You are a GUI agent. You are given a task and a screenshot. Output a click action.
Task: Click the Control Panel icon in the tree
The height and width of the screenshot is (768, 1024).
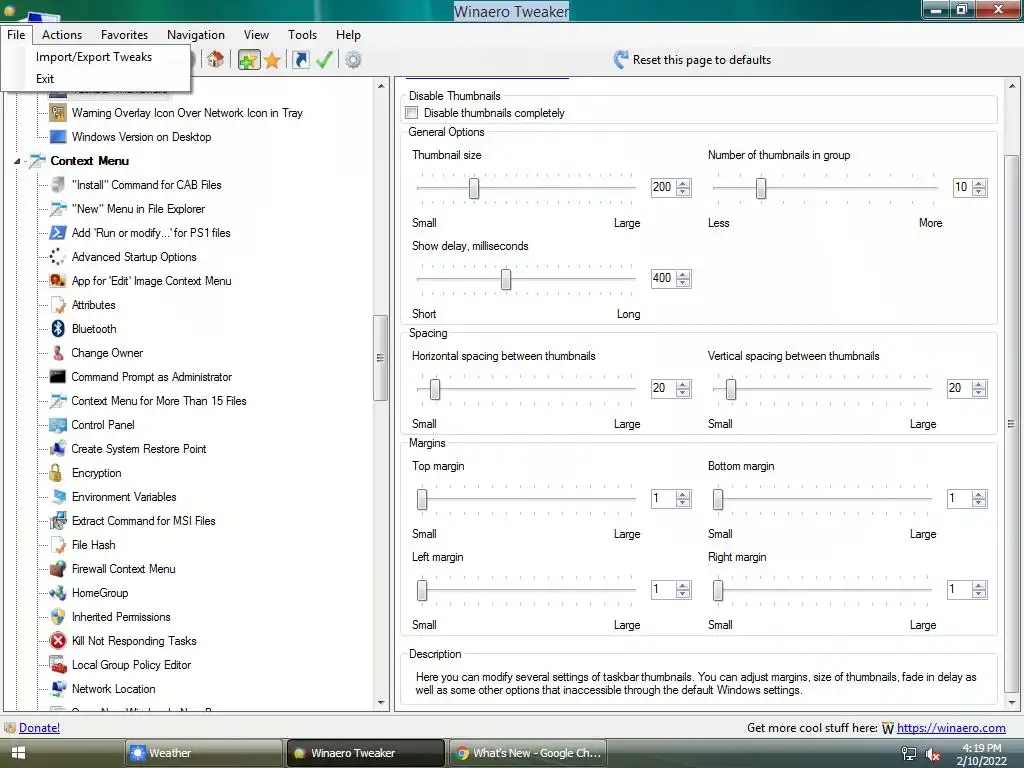(x=58, y=425)
